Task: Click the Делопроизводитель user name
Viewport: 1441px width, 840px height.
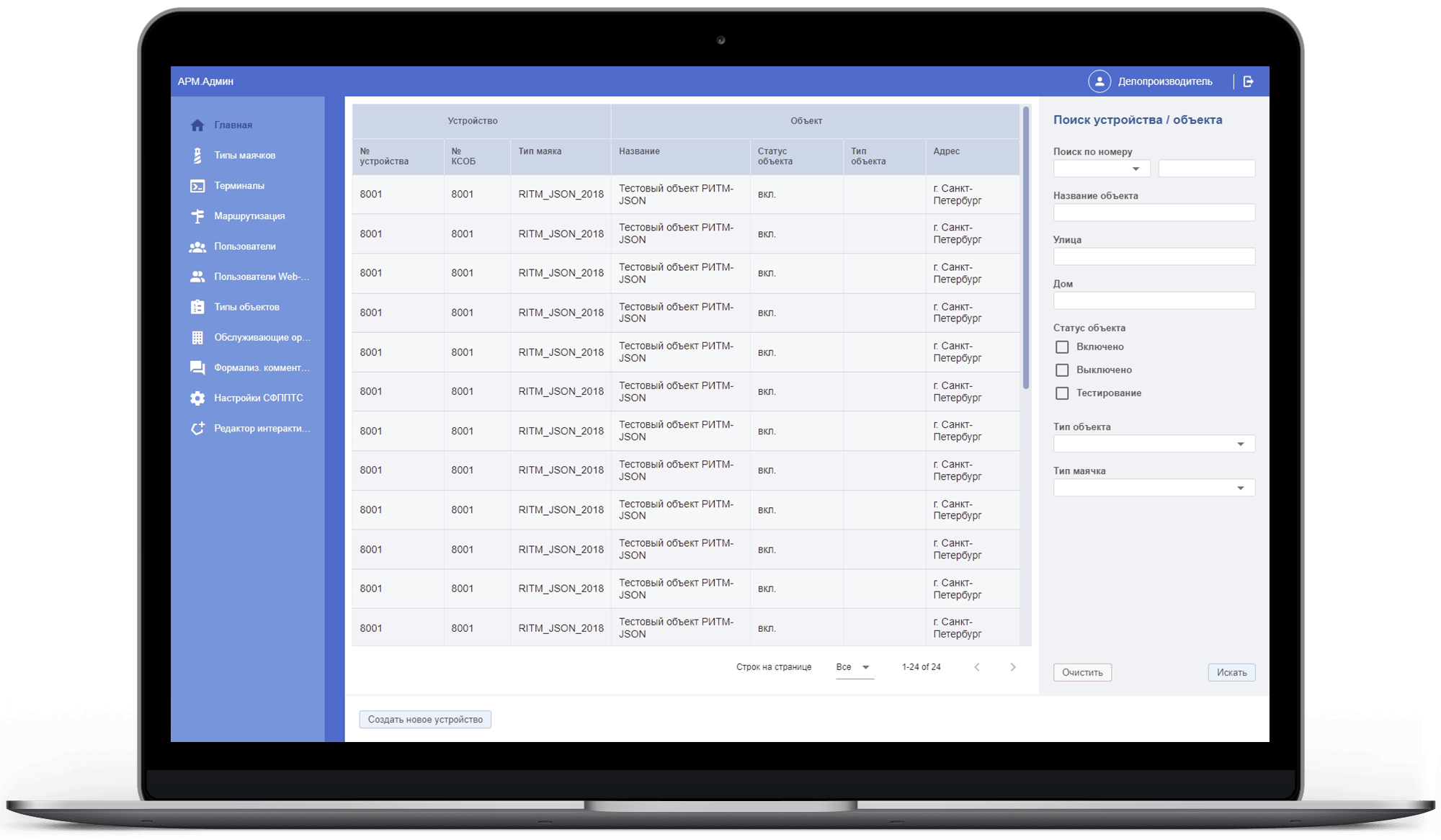Action: pyautogui.click(x=1165, y=81)
